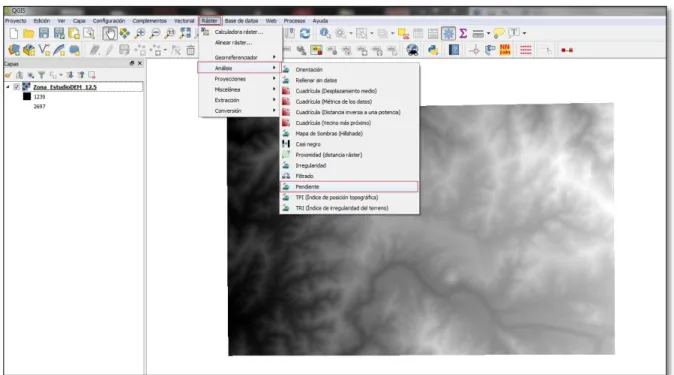The height and width of the screenshot is (375, 674).
Task: Create a new project with the blank page icon
Action: 14,33
